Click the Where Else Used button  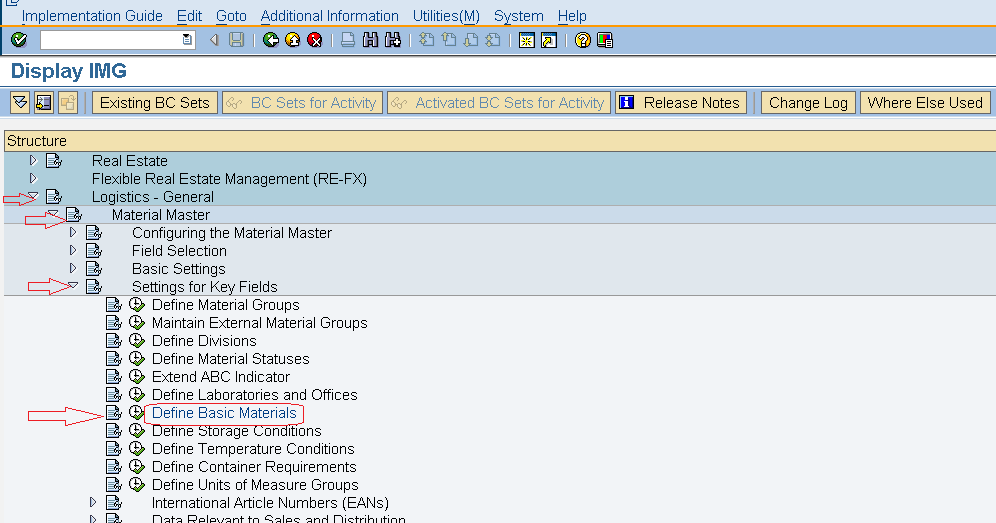pyautogui.click(x=925, y=102)
